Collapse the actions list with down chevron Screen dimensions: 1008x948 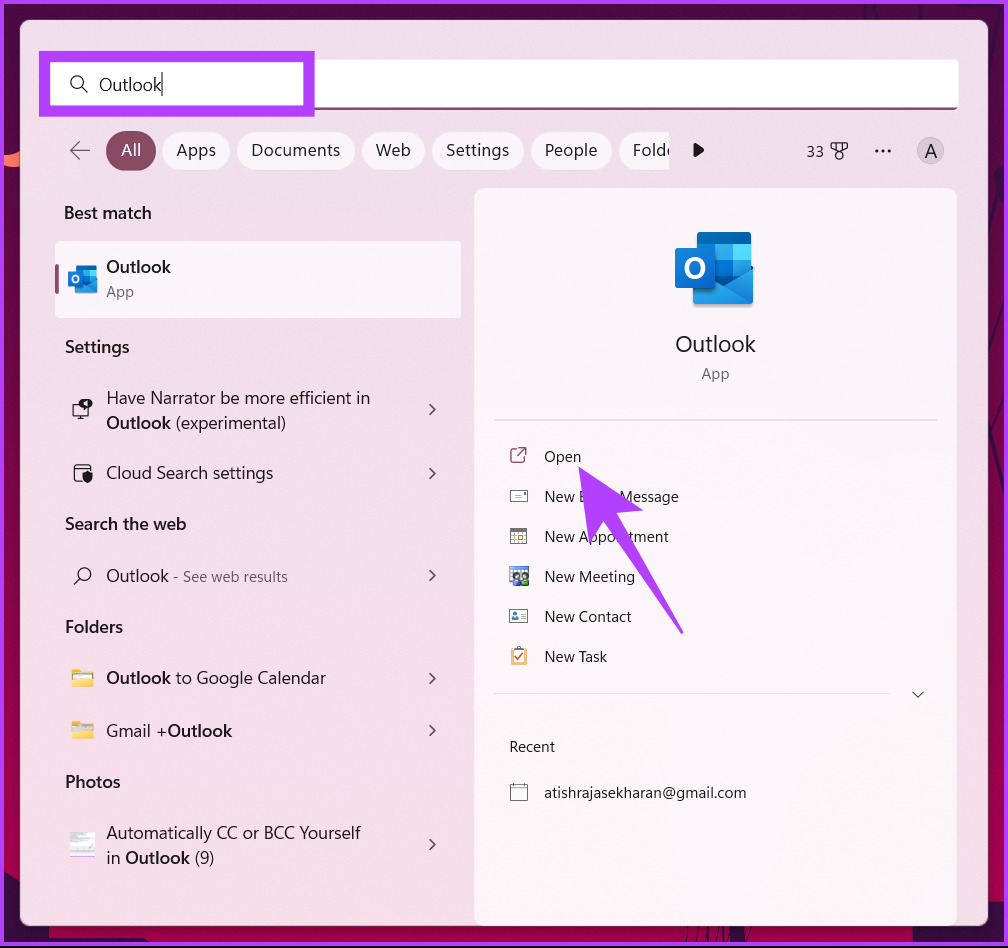coord(918,694)
